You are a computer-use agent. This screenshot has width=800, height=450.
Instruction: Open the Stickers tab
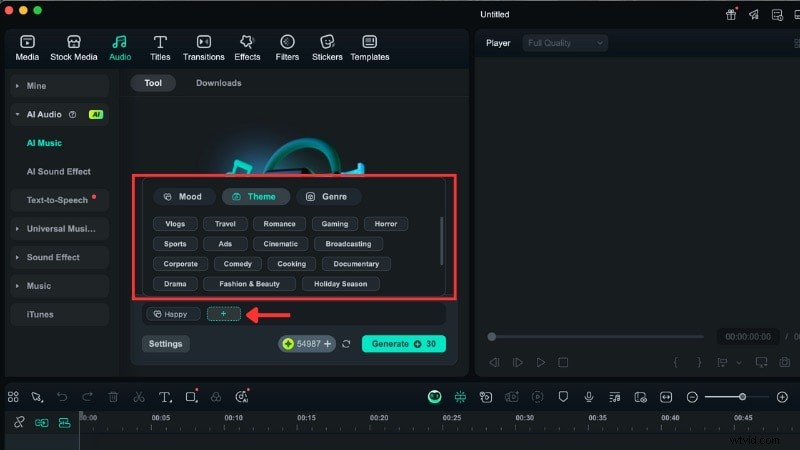327,48
